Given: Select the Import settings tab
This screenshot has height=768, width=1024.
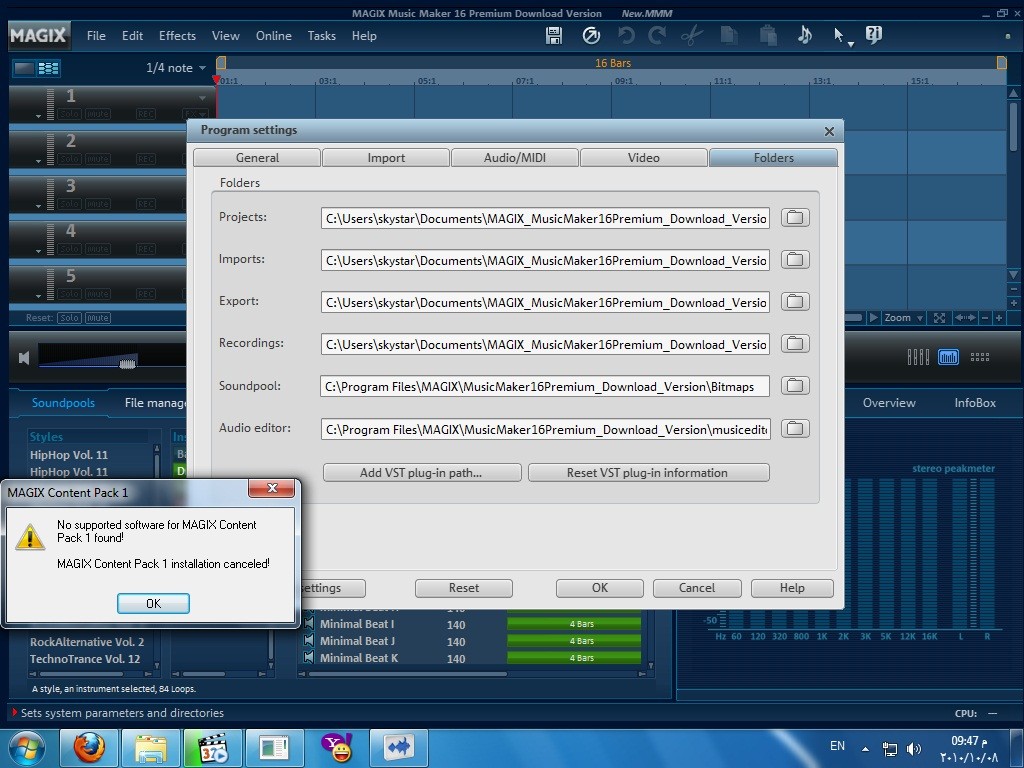Looking at the screenshot, I should 386,157.
